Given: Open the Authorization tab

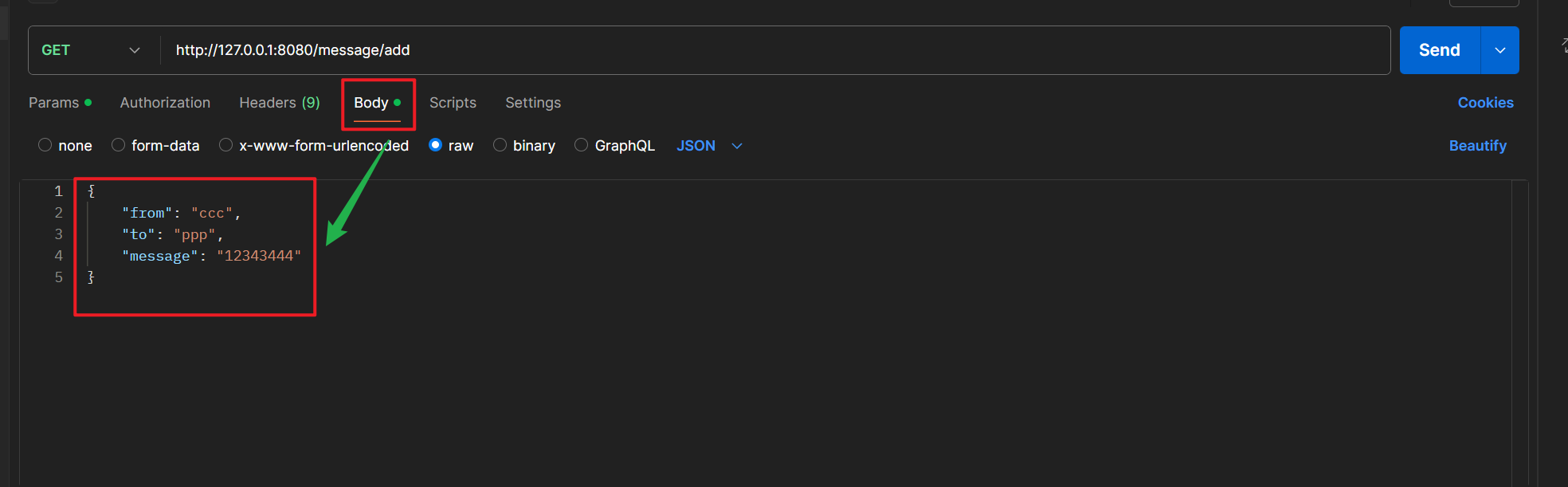Looking at the screenshot, I should click(x=165, y=103).
